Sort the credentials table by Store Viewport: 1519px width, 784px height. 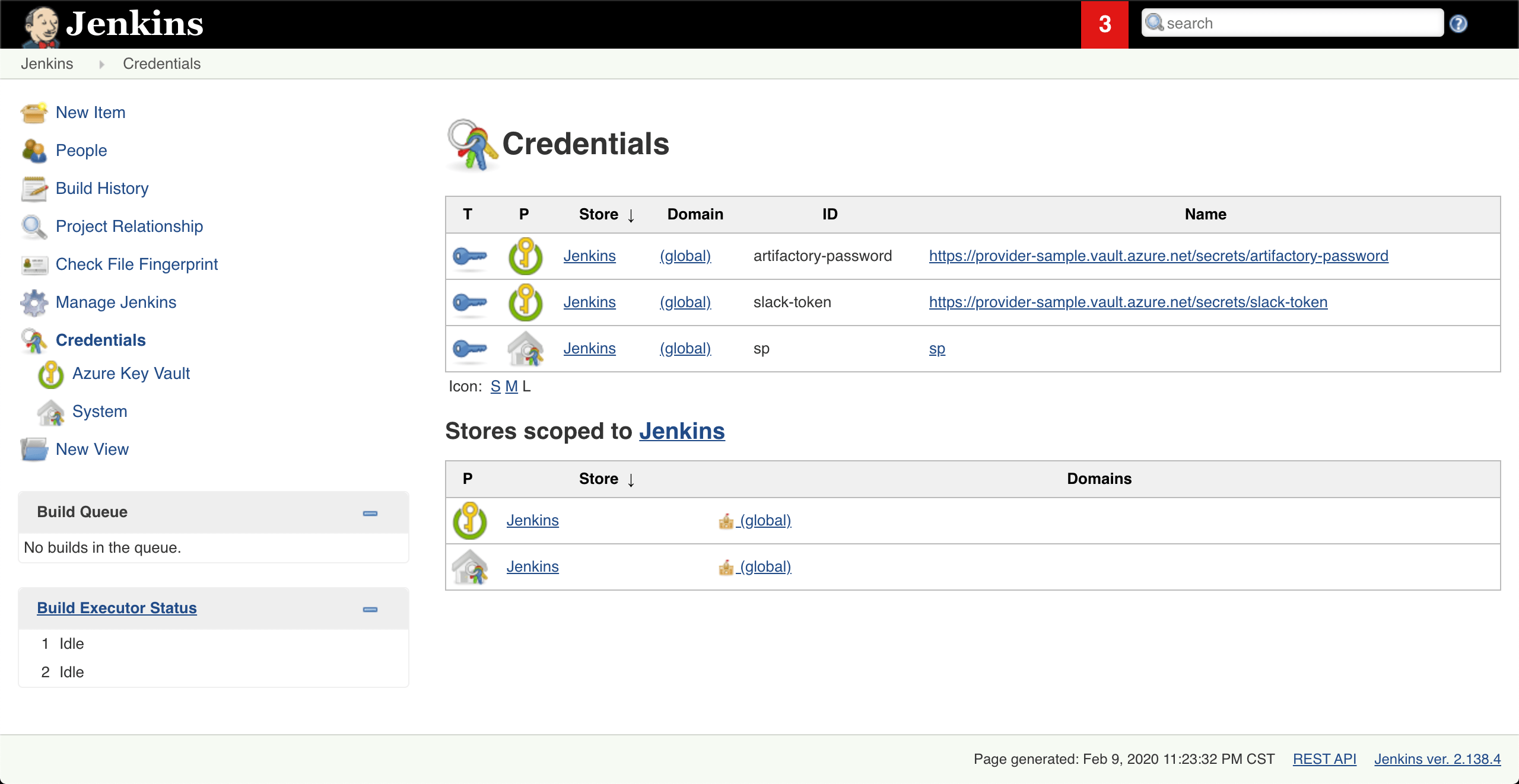598,214
